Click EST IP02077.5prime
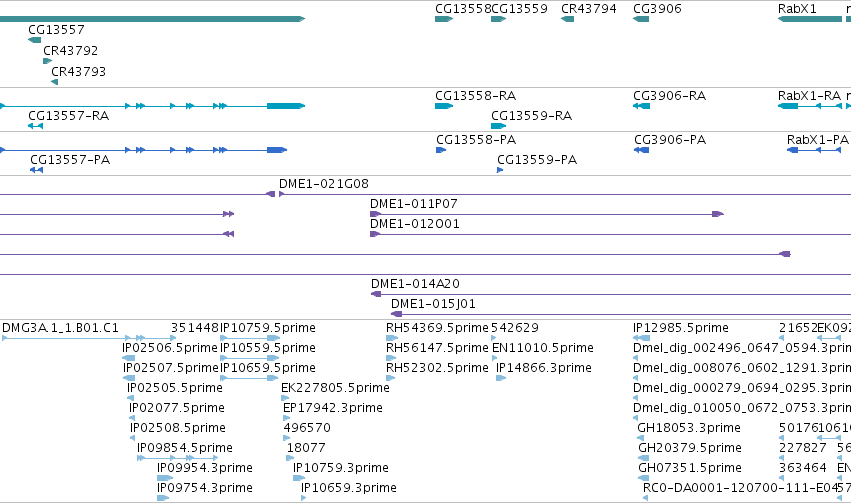Viewport: 851px width, 503px height. tap(132, 418)
